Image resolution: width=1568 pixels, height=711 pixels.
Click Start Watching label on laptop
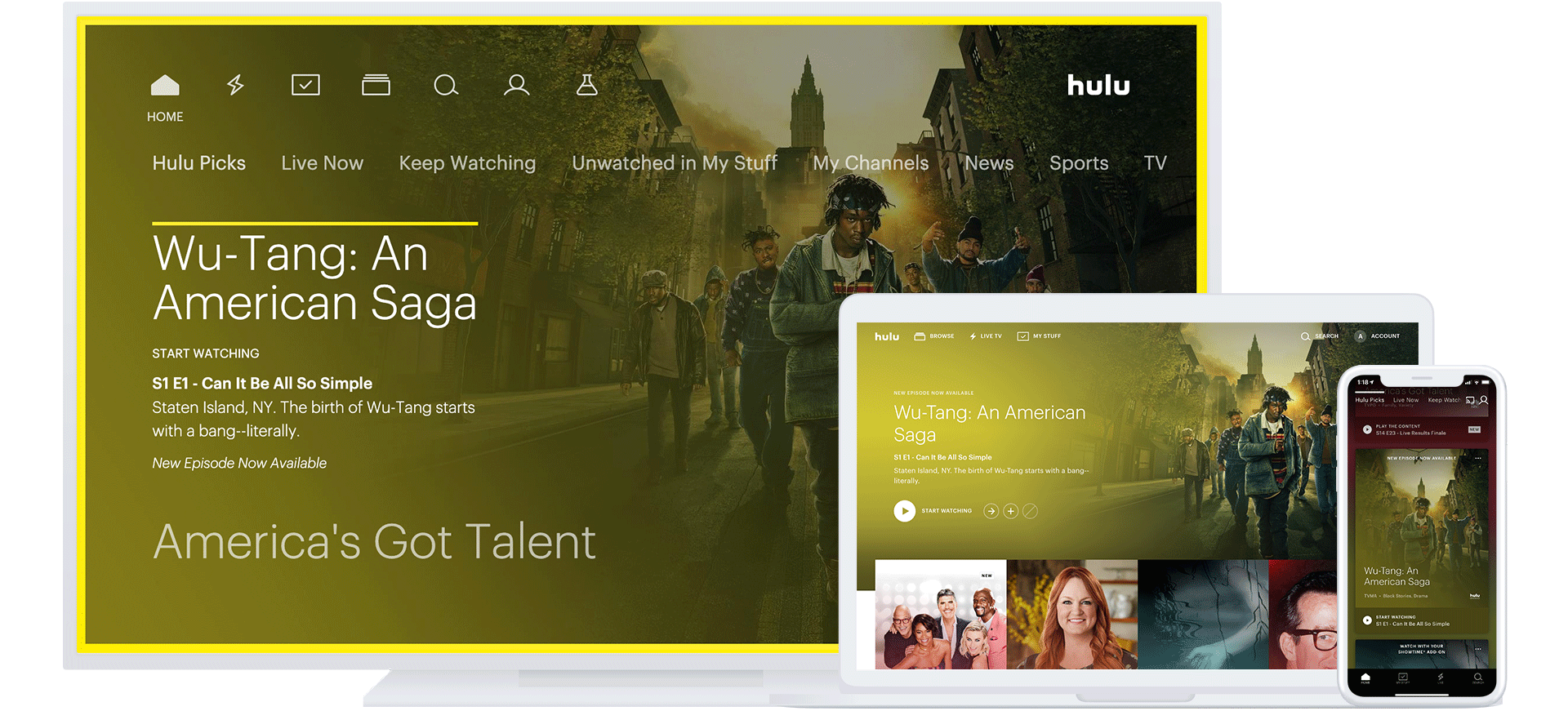pyautogui.click(x=947, y=511)
